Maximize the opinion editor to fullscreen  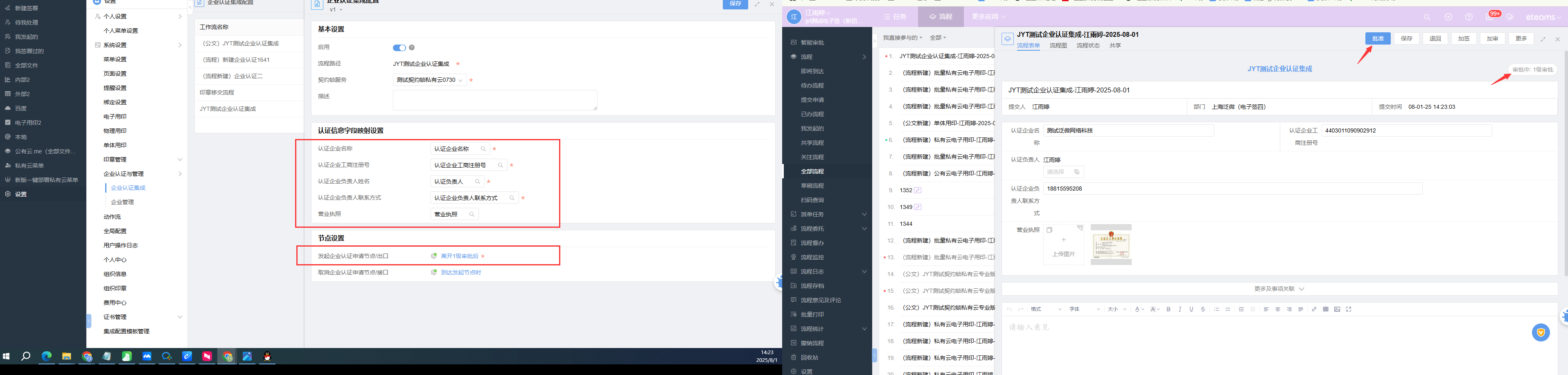click(x=1349, y=309)
